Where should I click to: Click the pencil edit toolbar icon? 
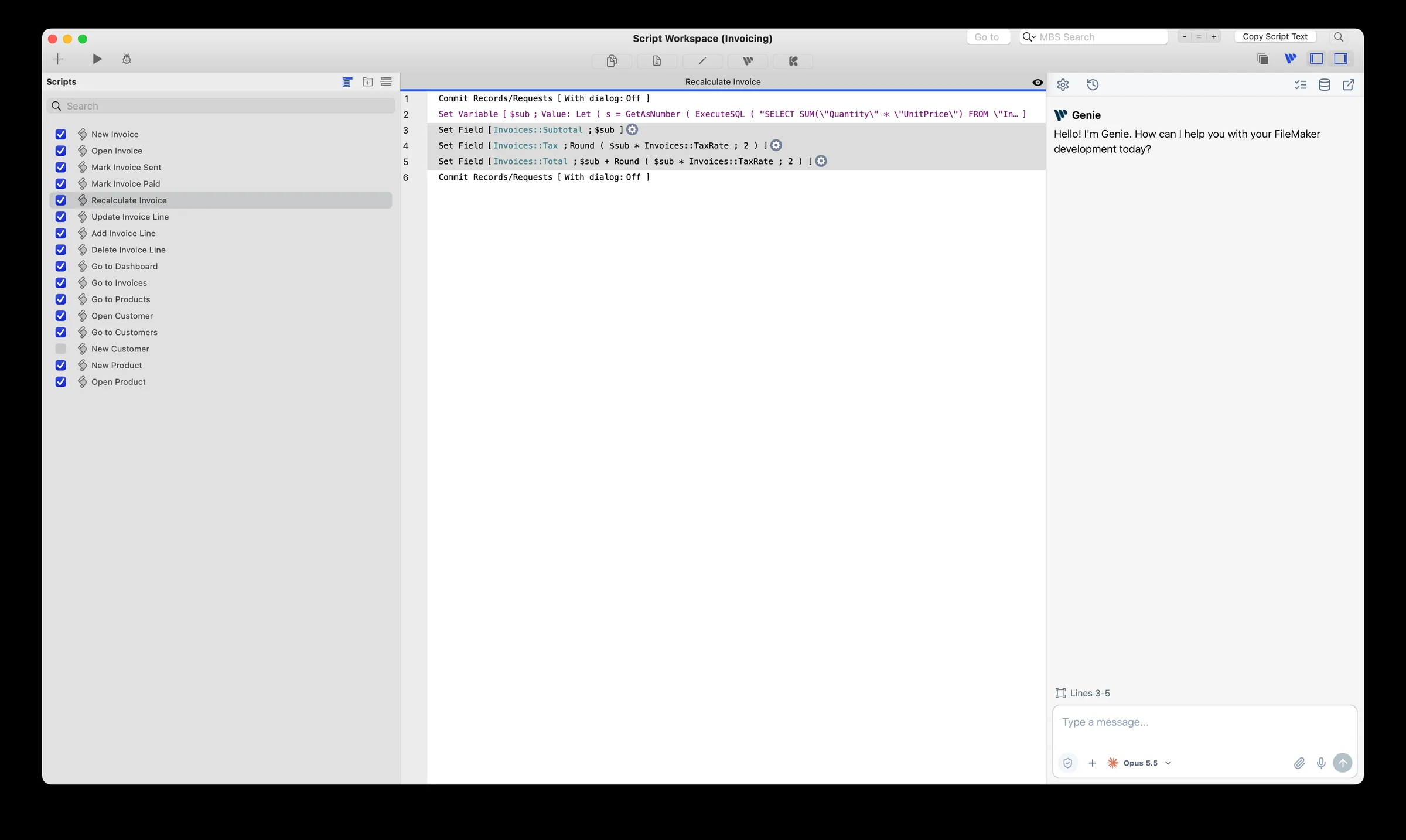tap(702, 61)
